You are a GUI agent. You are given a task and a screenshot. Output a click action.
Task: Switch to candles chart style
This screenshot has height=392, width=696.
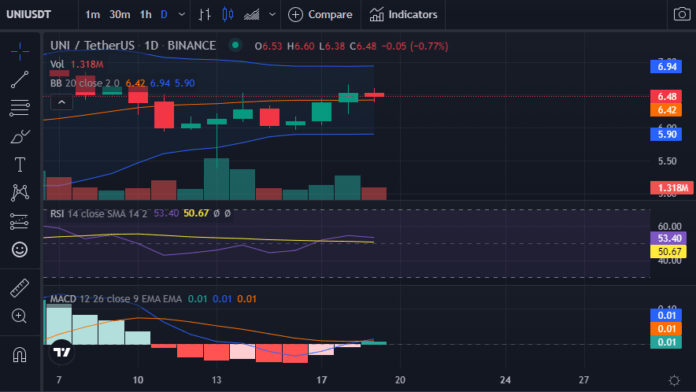[228, 14]
